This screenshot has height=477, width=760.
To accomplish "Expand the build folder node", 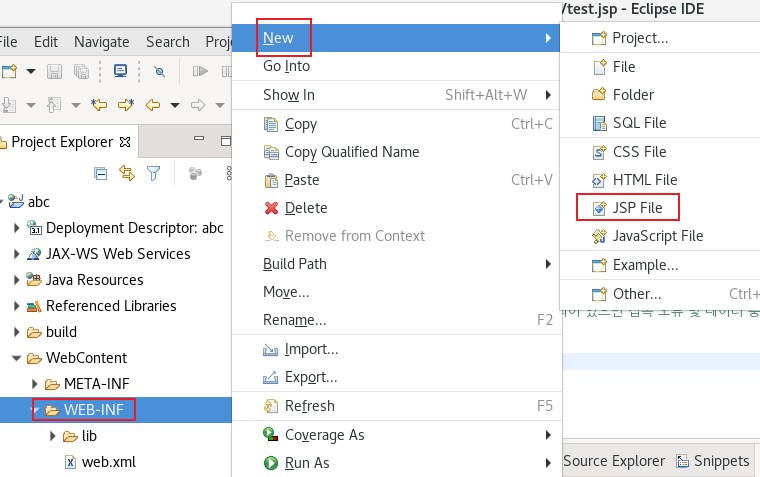I will pos(16,332).
